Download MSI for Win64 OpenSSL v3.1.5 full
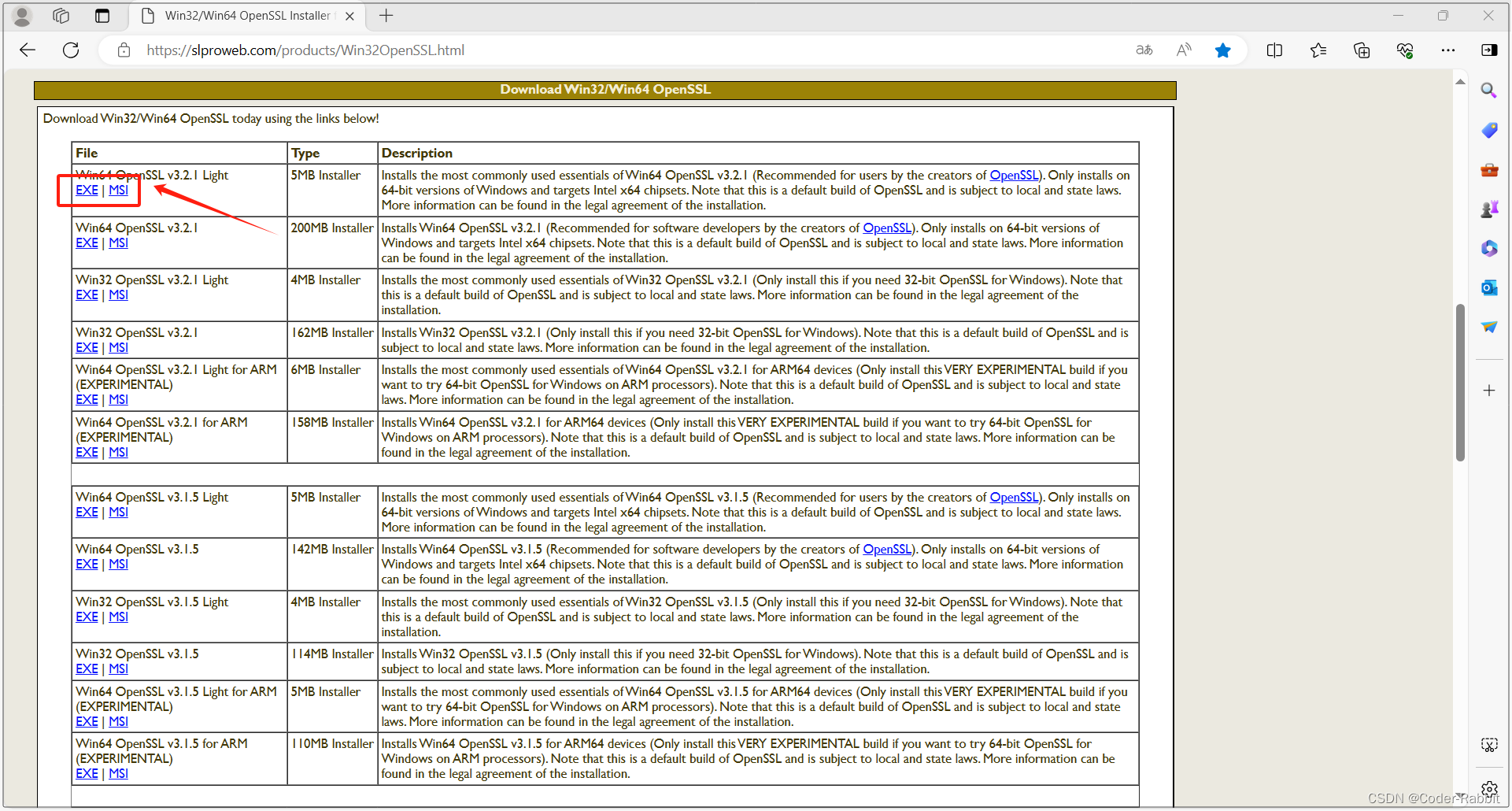The height and width of the screenshot is (811, 1512). pyautogui.click(x=118, y=565)
